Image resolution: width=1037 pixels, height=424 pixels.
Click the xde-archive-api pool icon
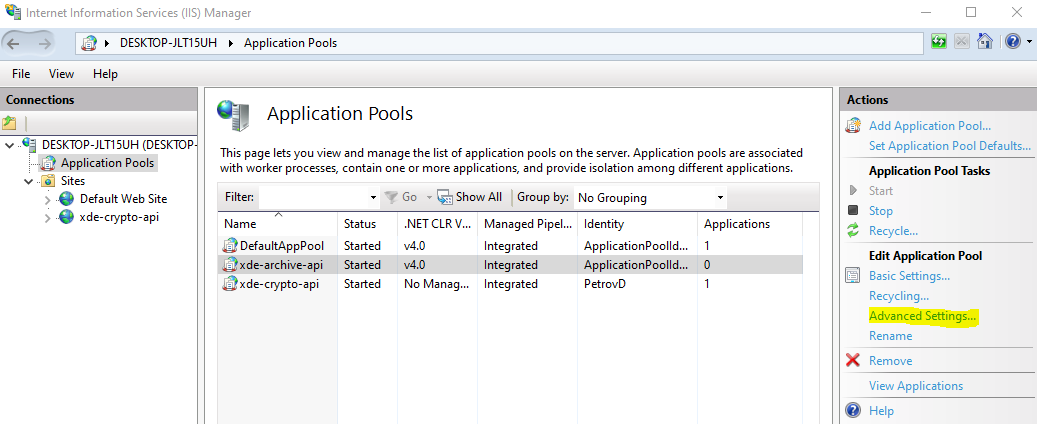pos(229,265)
